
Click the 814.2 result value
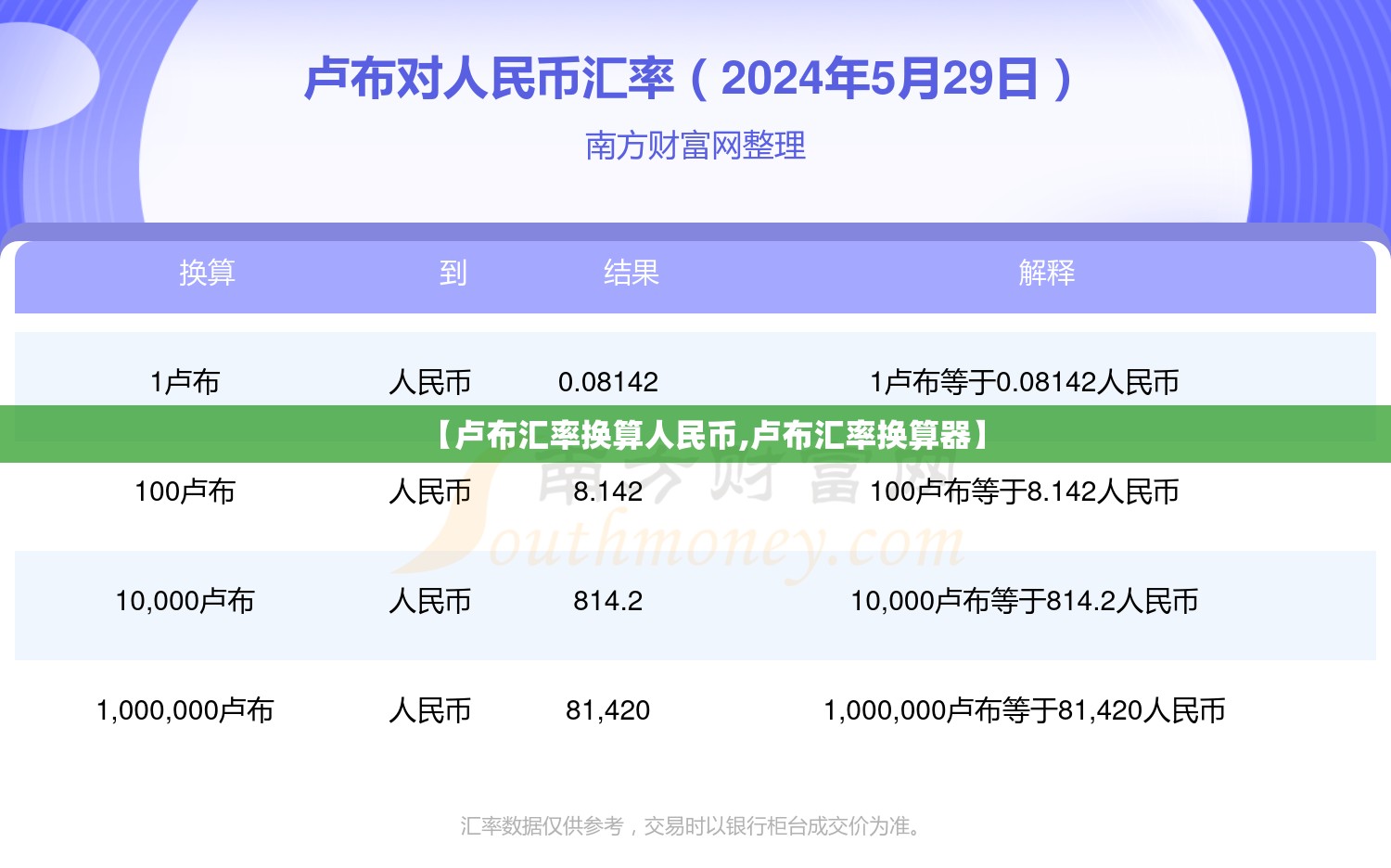pos(608,601)
